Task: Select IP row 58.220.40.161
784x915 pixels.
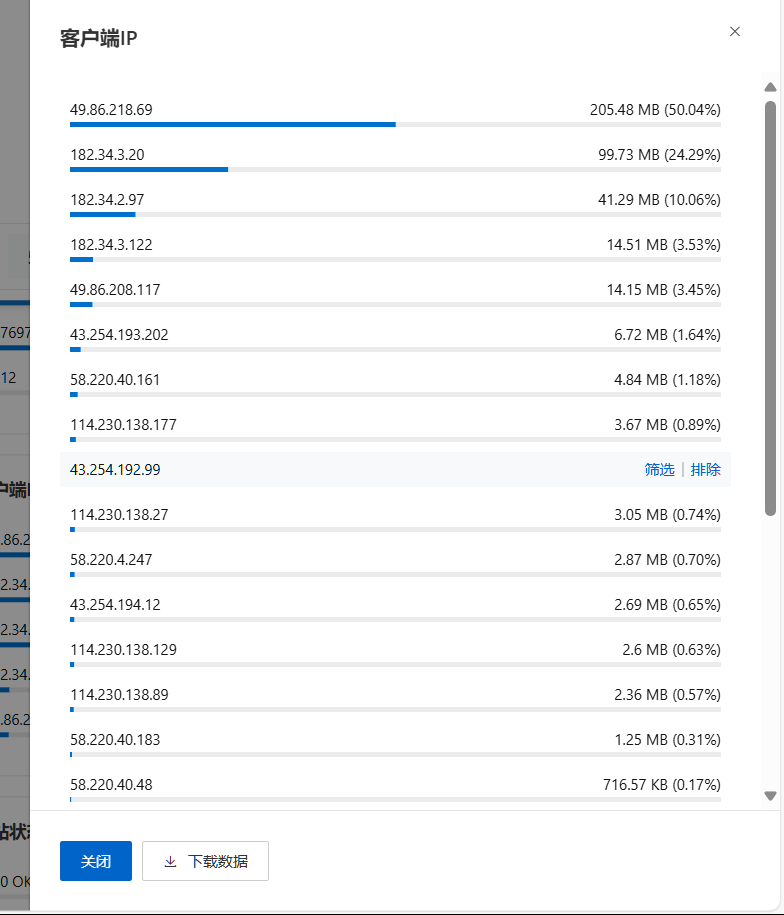Action: [396, 384]
